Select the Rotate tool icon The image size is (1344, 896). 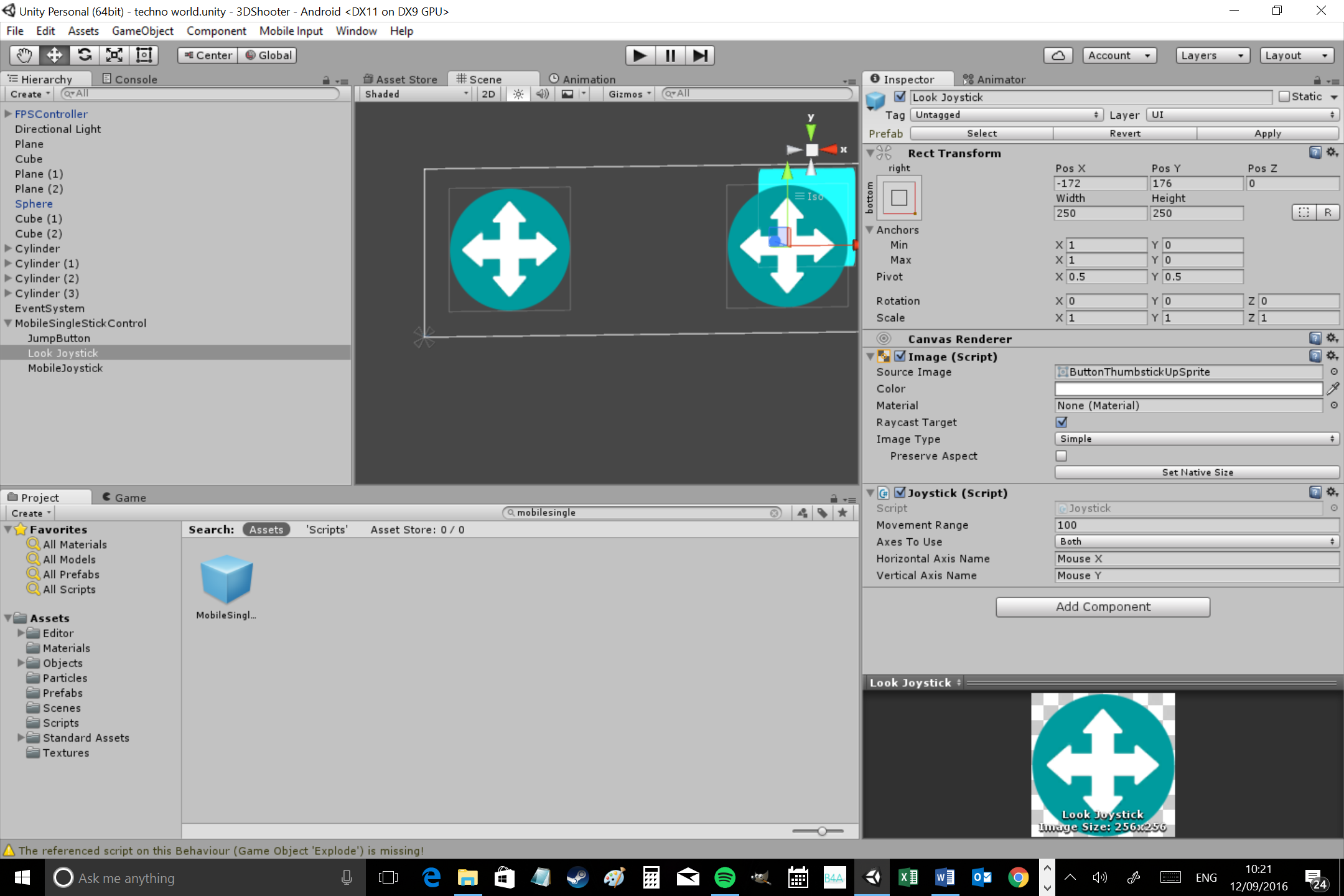pyautogui.click(x=85, y=55)
